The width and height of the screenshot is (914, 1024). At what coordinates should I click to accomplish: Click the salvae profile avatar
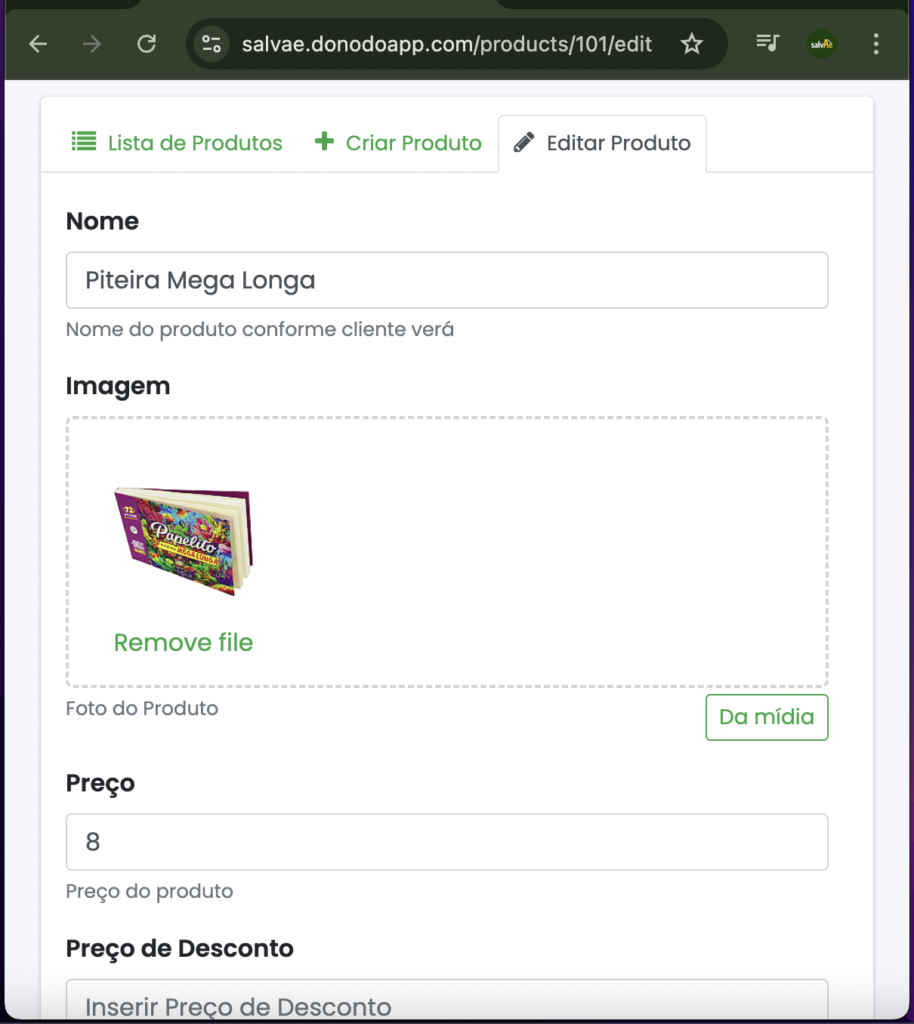click(x=822, y=44)
